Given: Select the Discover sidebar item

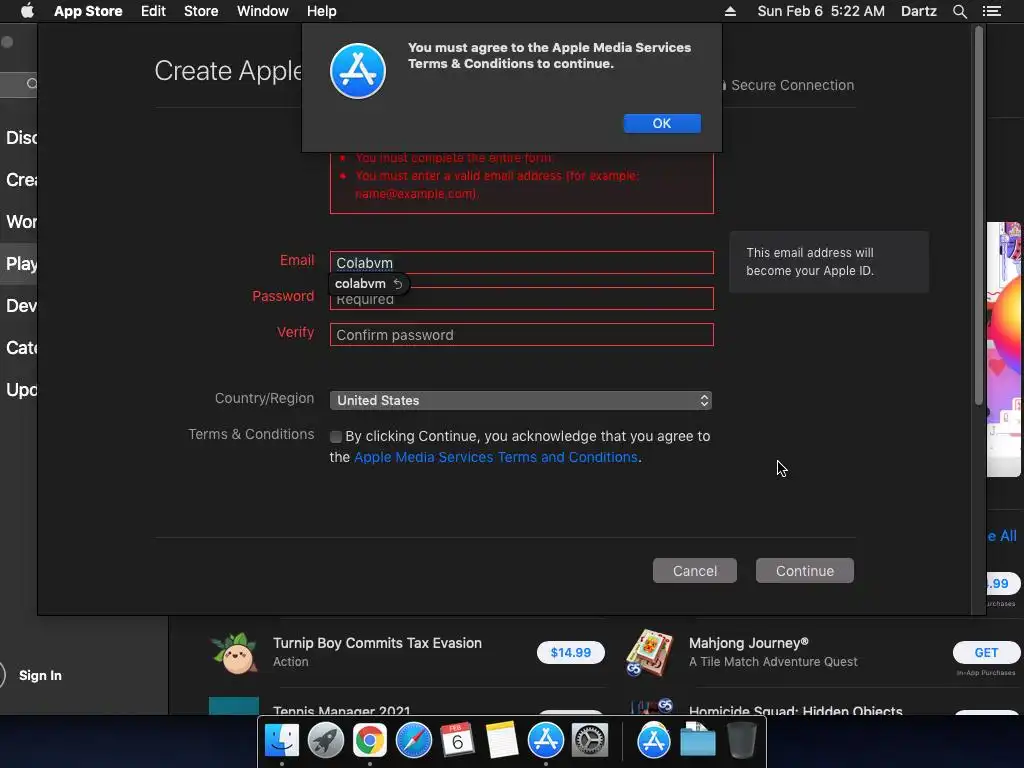Looking at the screenshot, I should pyautogui.click(x=19, y=137).
